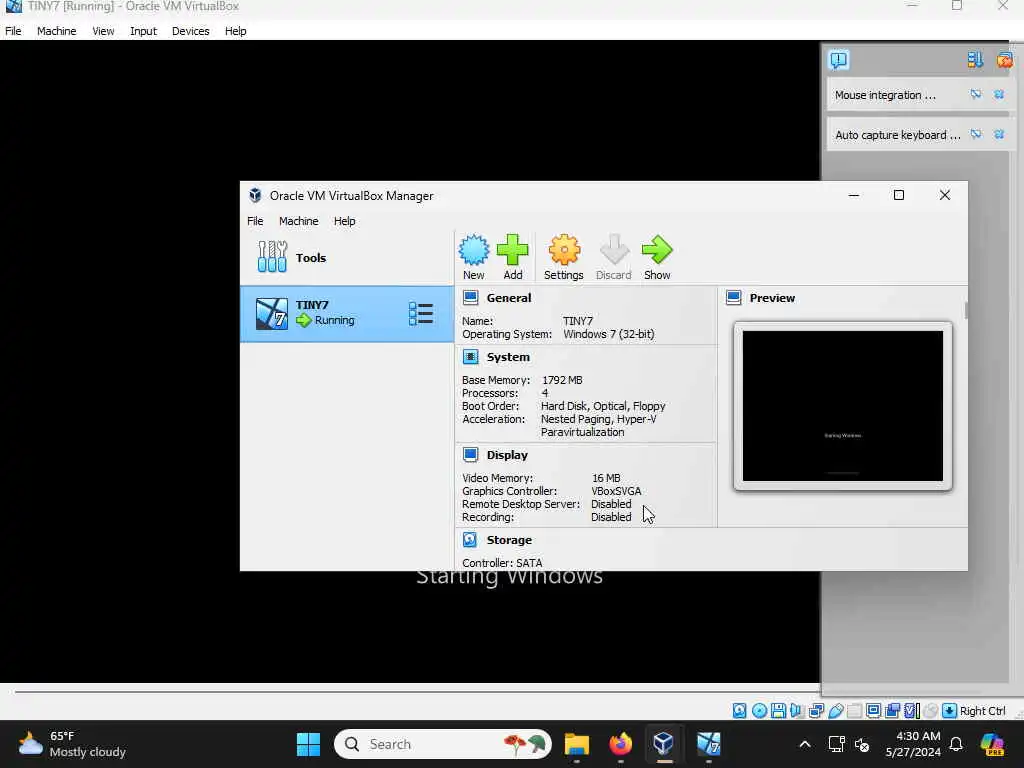Click the Preview section header
The height and width of the screenshot is (768, 1024).
tap(772, 298)
